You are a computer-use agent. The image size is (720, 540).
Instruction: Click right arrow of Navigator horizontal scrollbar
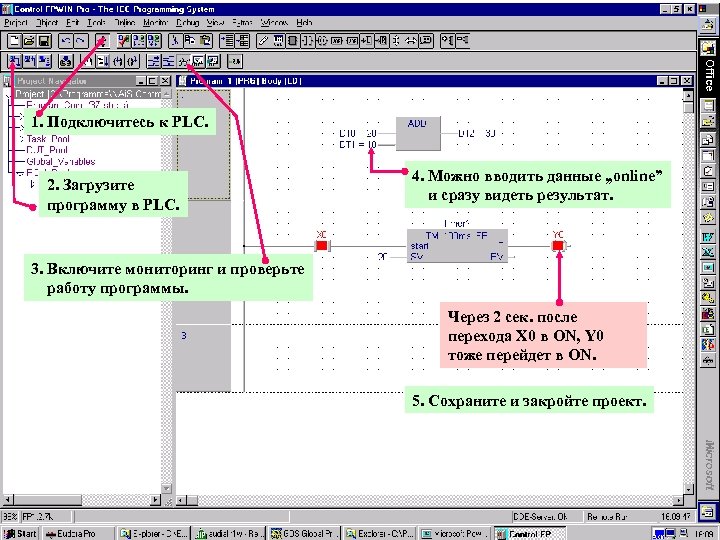[156, 500]
